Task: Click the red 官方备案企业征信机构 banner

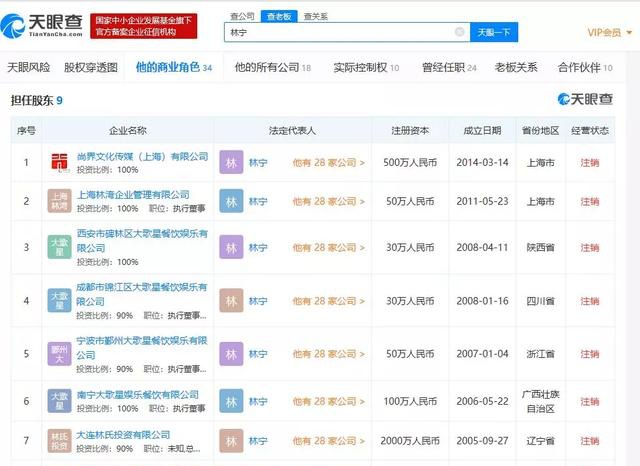Action: [x=143, y=26]
